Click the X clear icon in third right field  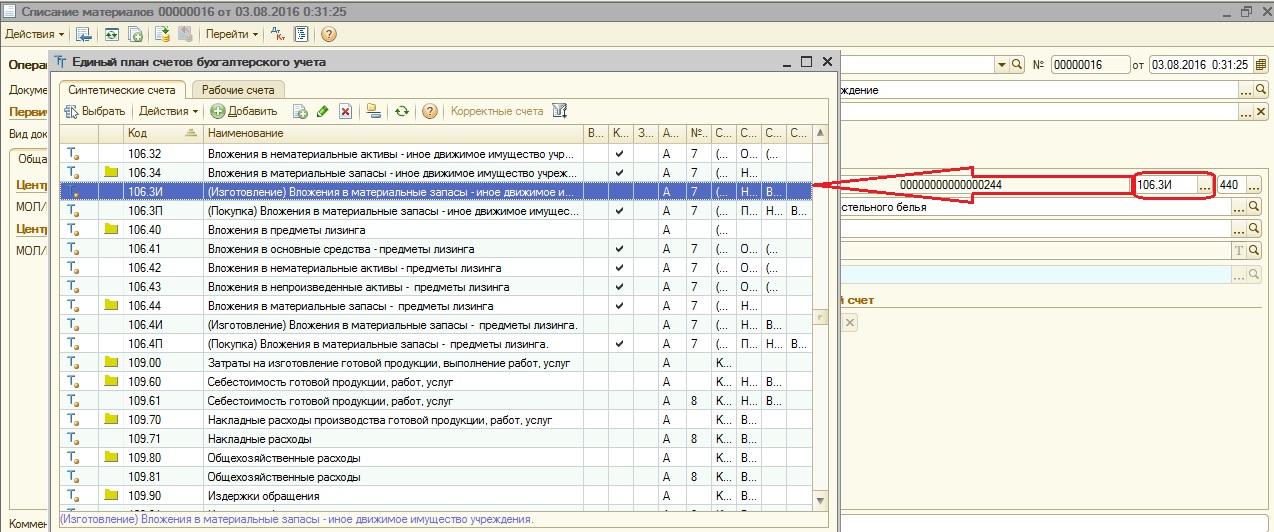(x=1262, y=113)
